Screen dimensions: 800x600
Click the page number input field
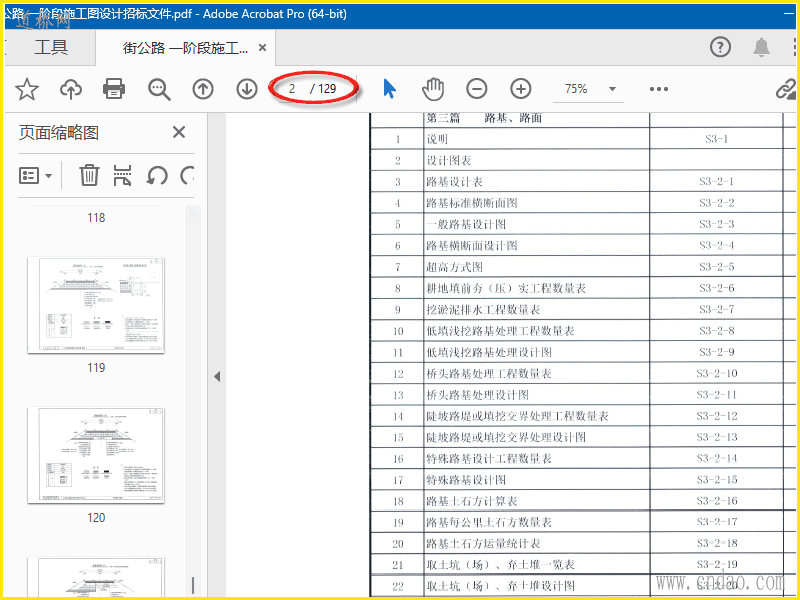click(292, 89)
